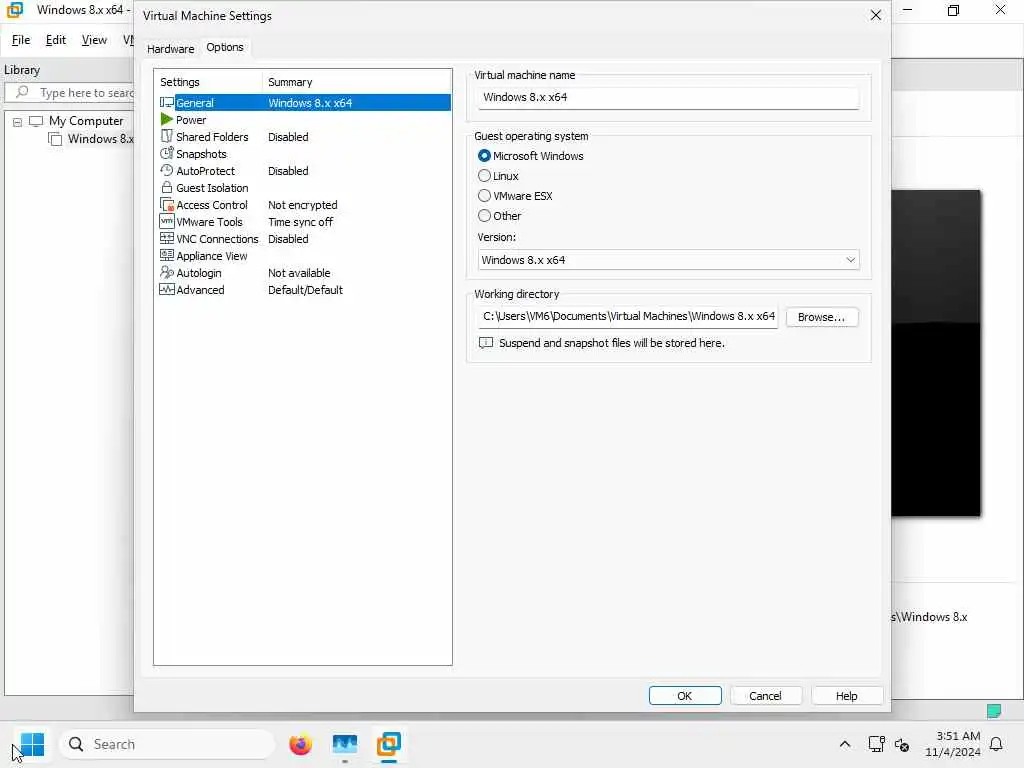Open the File menu

(x=21, y=40)
